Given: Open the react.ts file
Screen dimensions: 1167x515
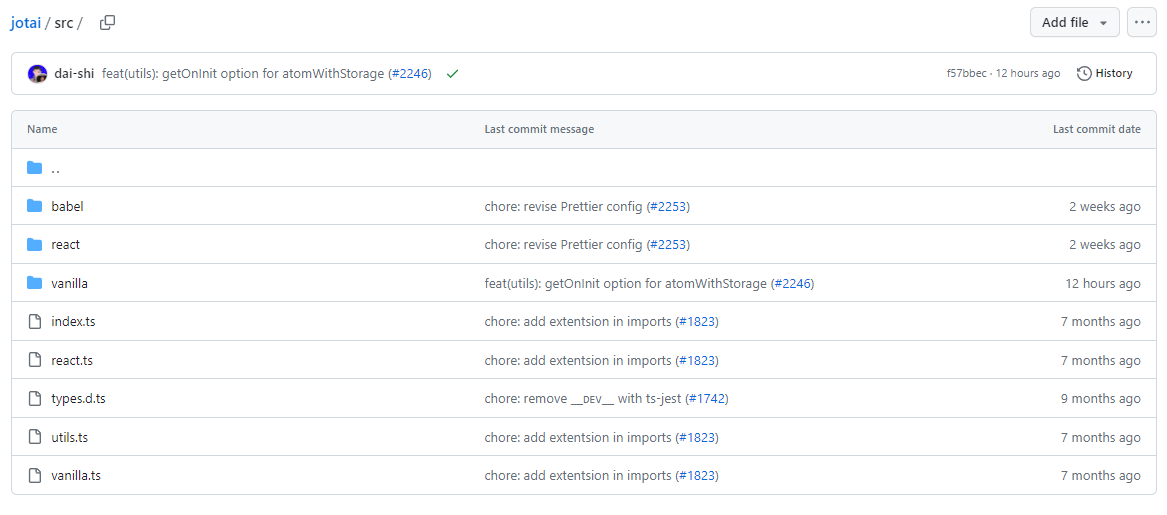Looking at the screenshot, I should (72, 360).
